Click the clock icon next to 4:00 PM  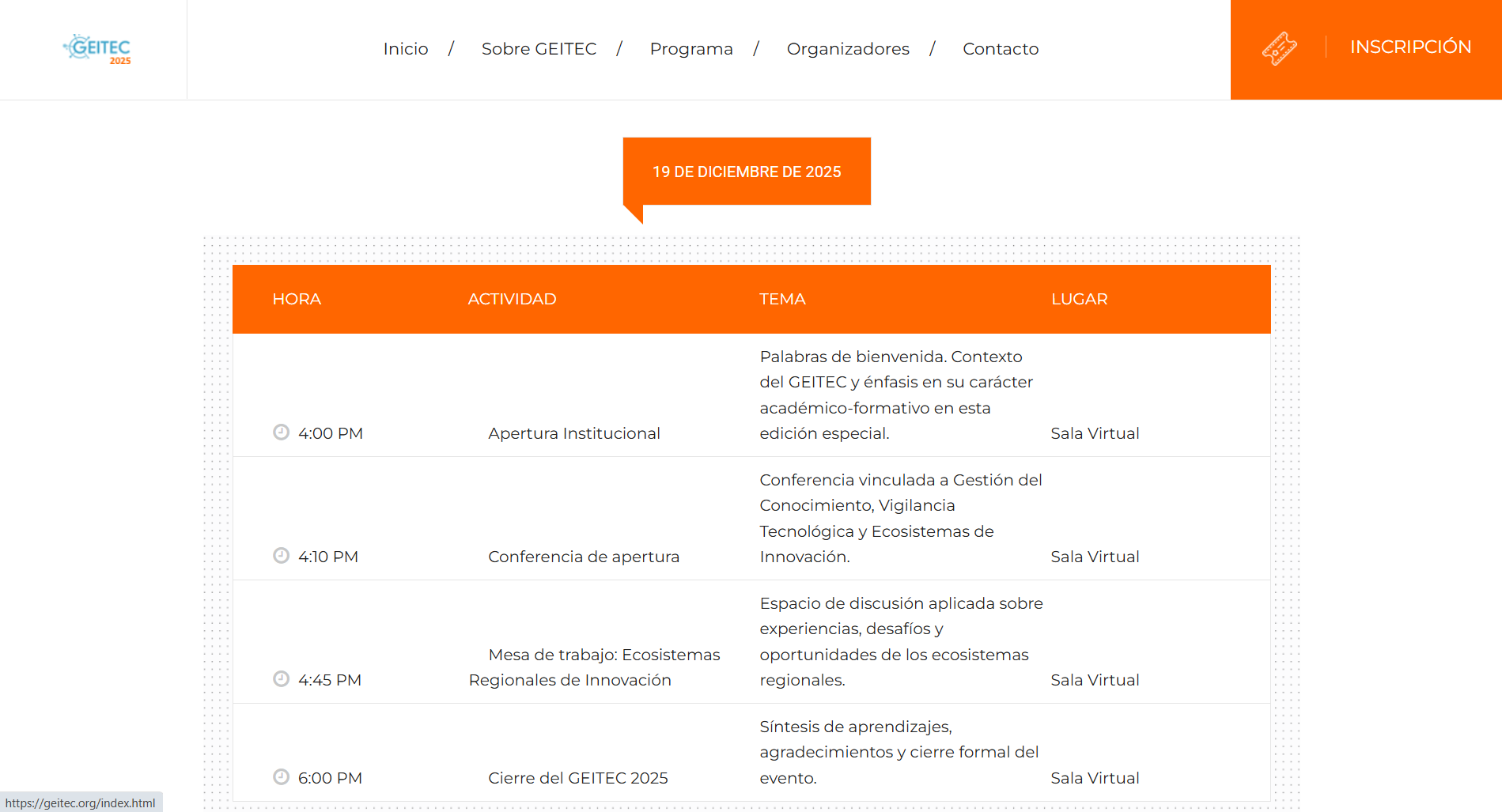tap(281, 432)
